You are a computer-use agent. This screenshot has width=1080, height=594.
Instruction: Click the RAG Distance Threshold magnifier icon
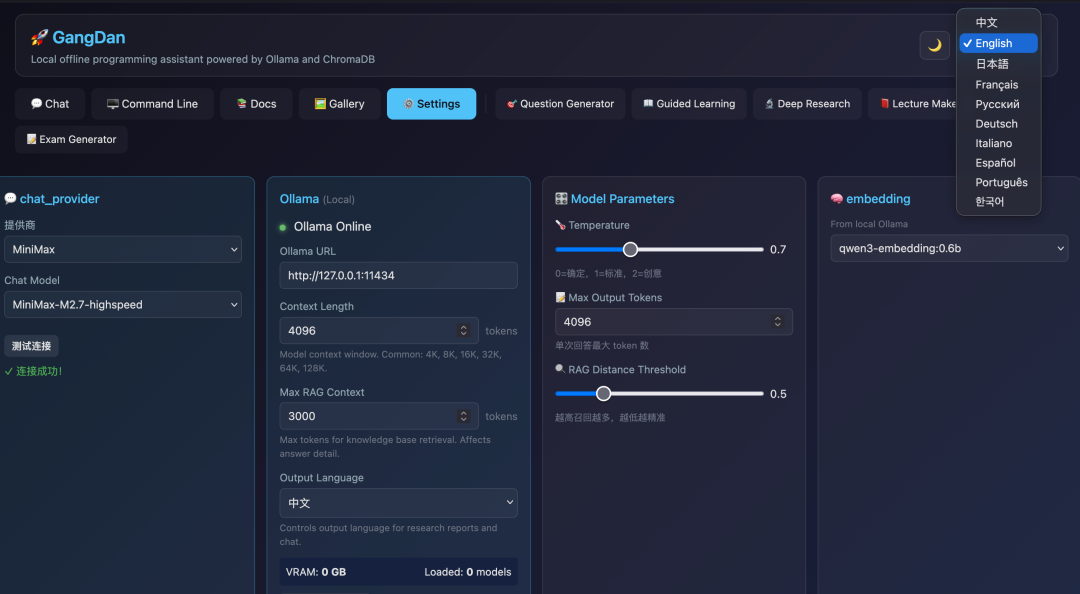[x=561, y=369]
